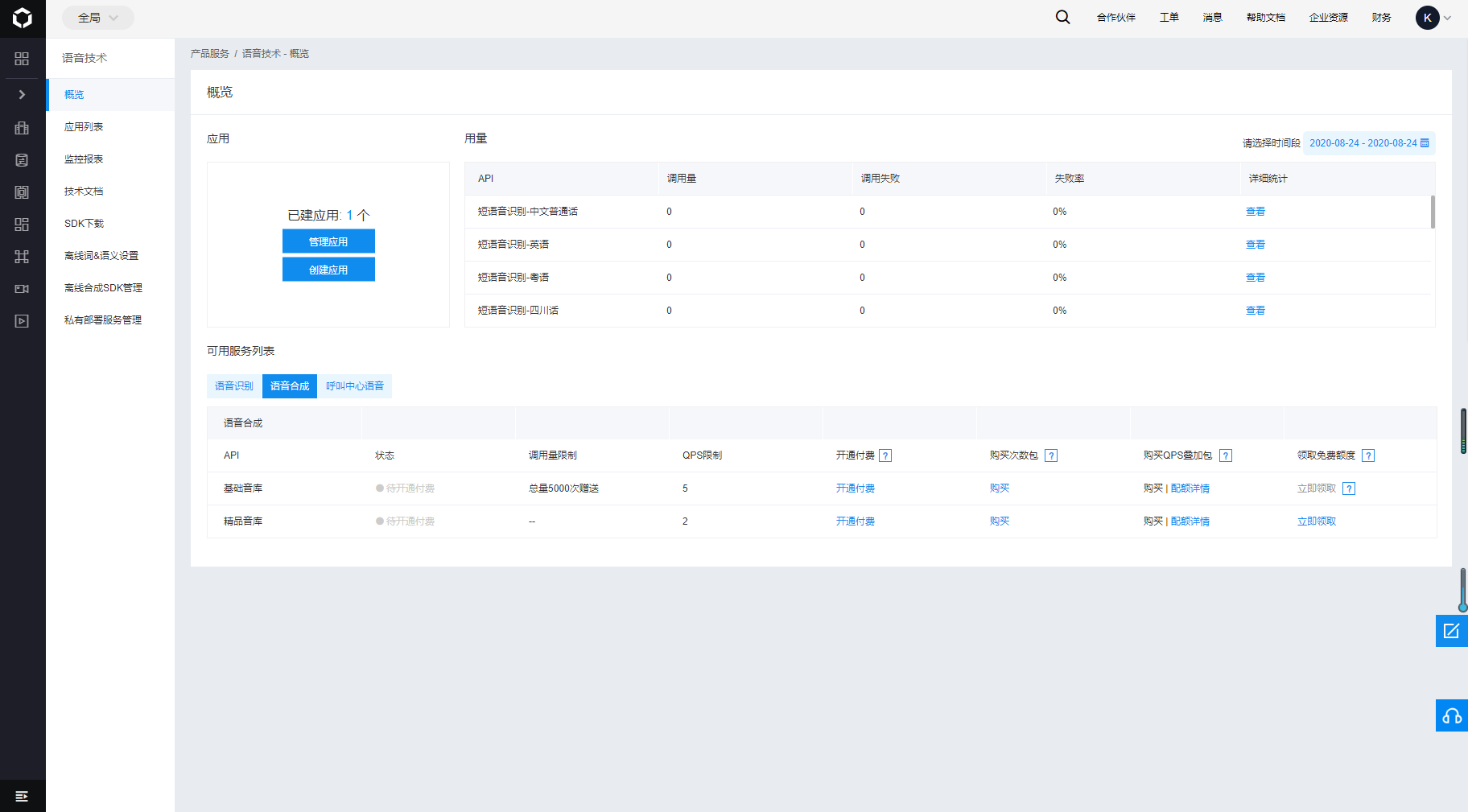The image size is (1468, 812).
Task: Click help icon next to 开通付费 header
Action: pyautogui.click(x=885, y=455)
